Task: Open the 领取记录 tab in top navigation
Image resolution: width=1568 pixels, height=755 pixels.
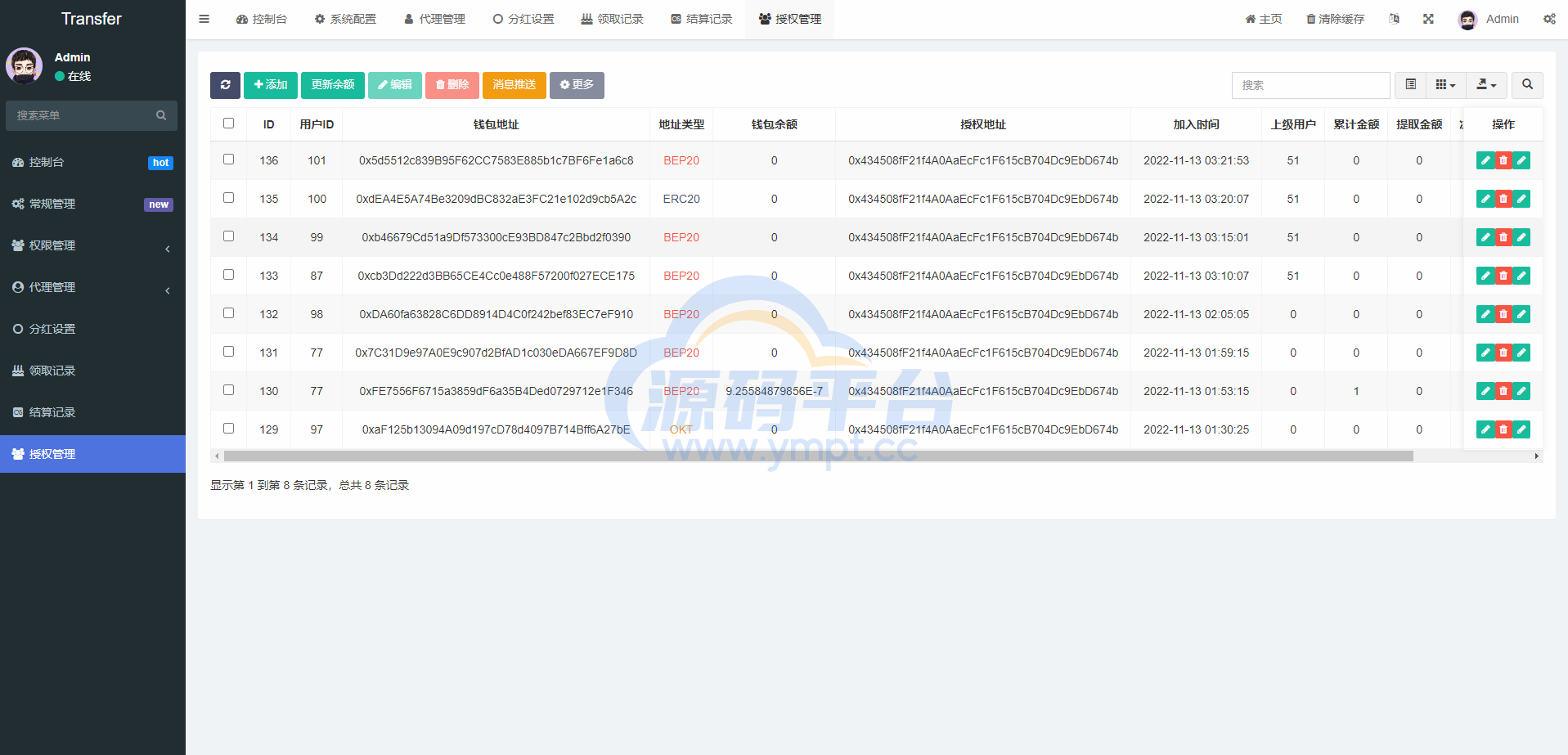Action: pos(612,19)
